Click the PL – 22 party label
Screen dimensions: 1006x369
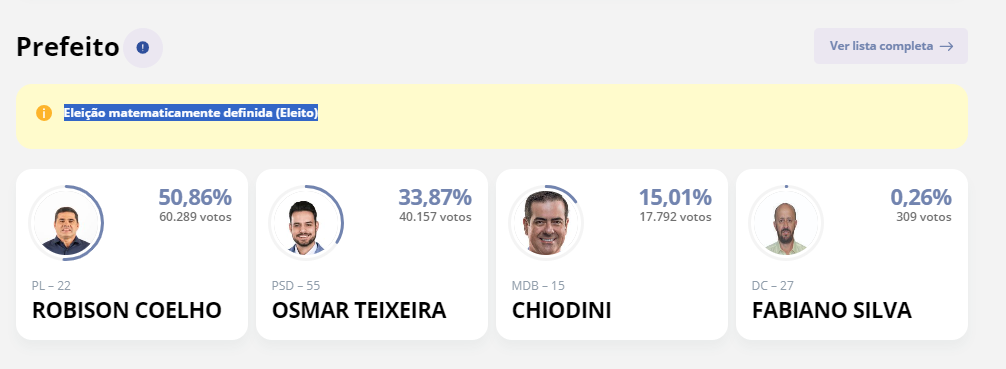[51, 286]
